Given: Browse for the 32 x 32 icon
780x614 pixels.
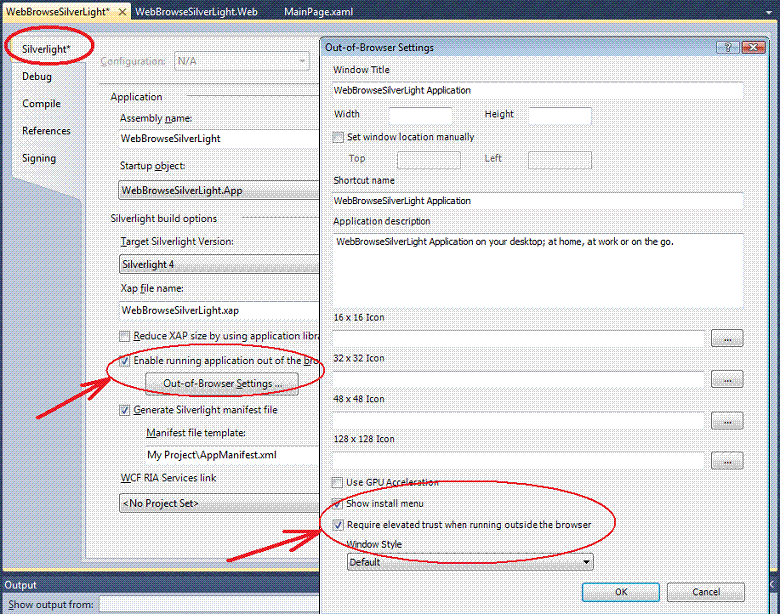Looking at the screenshot, I should [727, 379].
